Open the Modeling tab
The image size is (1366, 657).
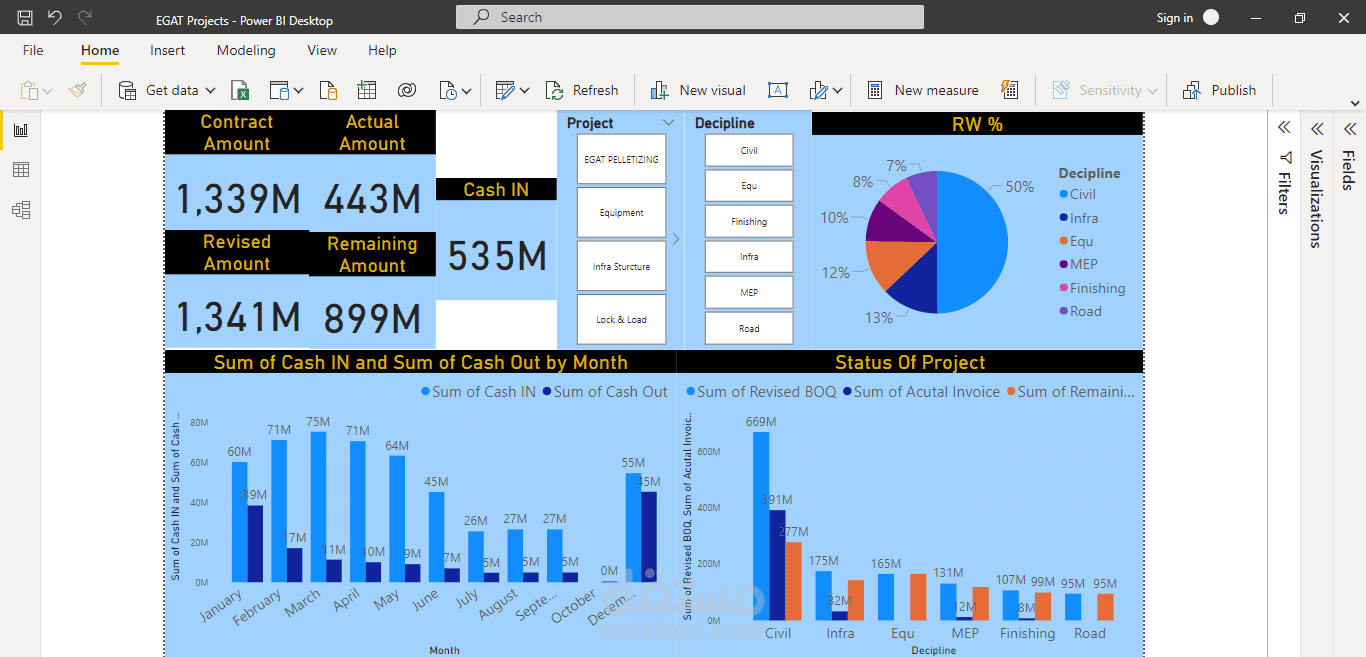tap(246, 50)
